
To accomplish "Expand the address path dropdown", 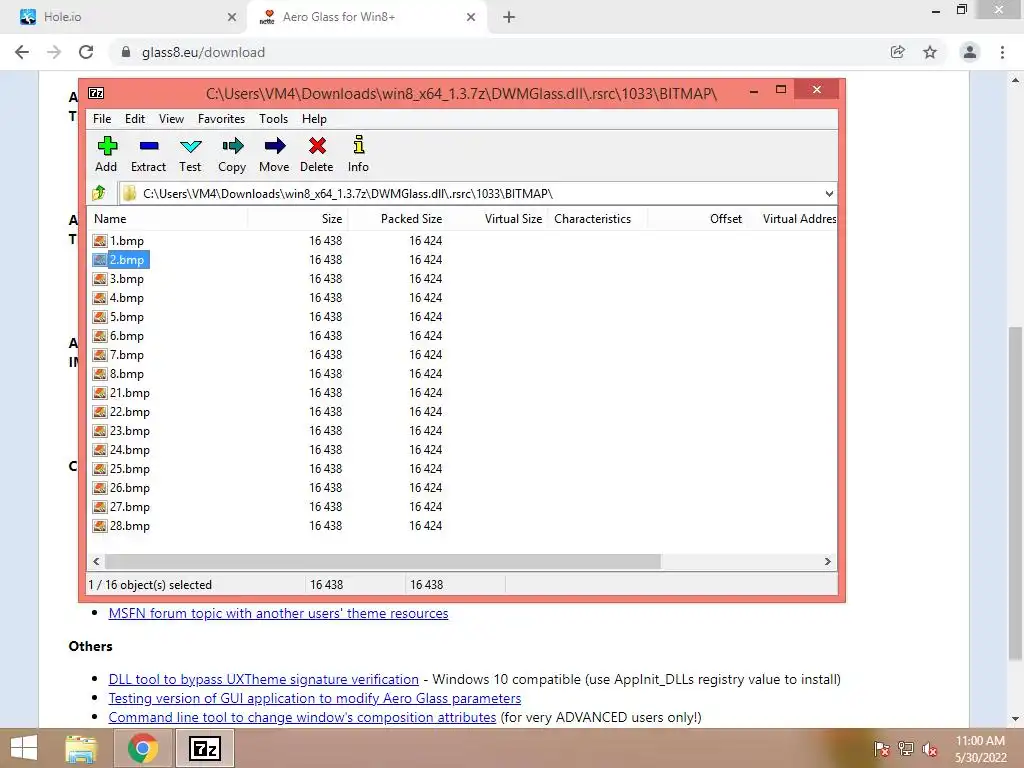I will click(829, 193).
